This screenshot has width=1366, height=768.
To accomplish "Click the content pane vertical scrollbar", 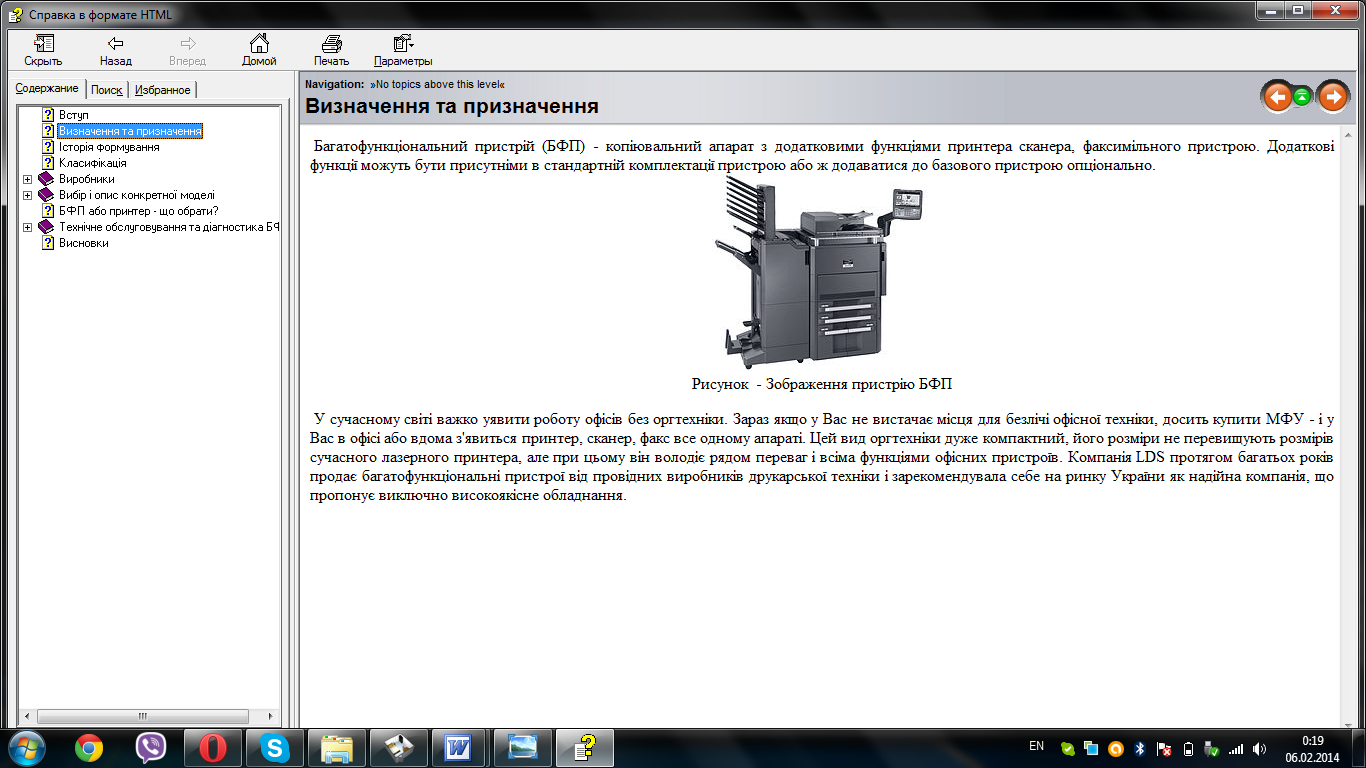I will (1347, 427).
